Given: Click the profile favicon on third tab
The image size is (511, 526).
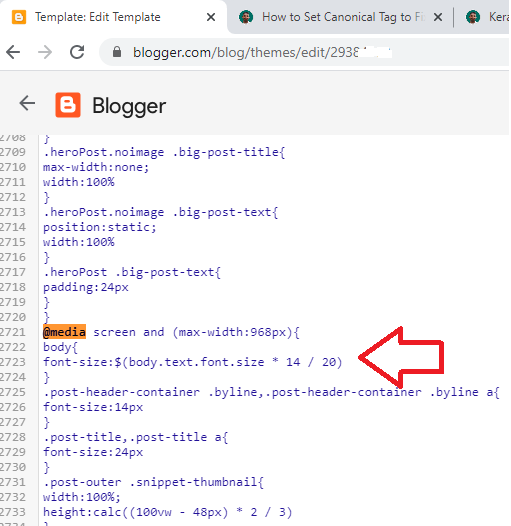Looking at the screenshot, I should [x=473, y=17].
